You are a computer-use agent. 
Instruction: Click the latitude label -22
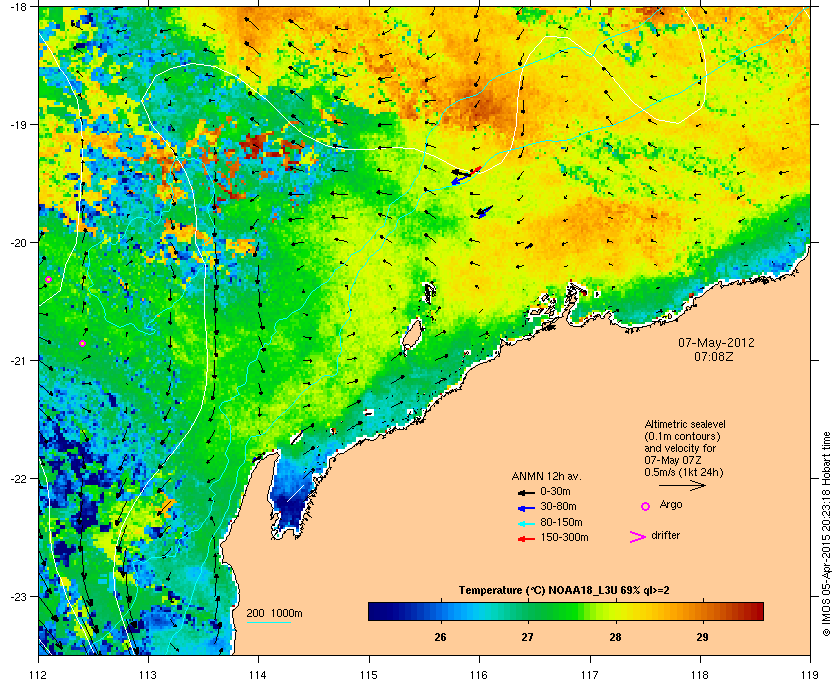[18, 479]
